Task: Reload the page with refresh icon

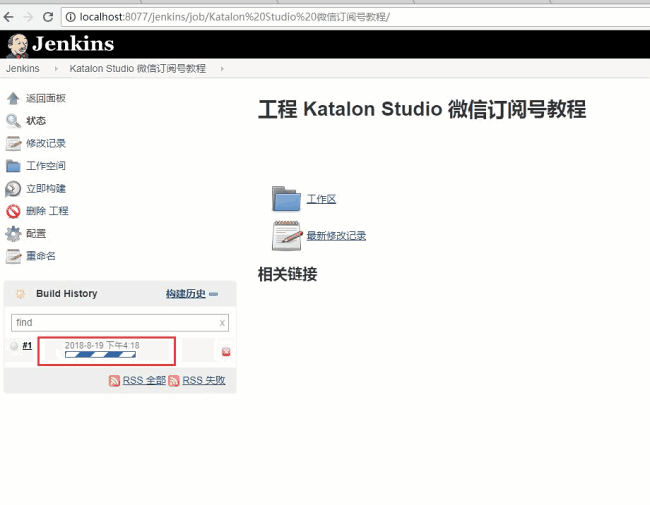Action: (x=48, y=17)
